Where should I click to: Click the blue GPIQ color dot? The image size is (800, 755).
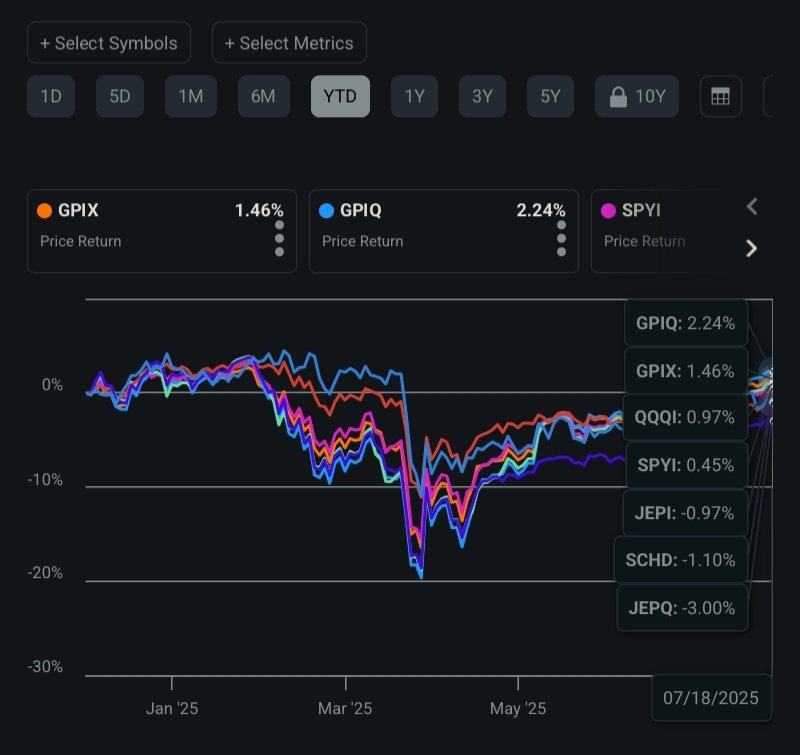(326, 211)
